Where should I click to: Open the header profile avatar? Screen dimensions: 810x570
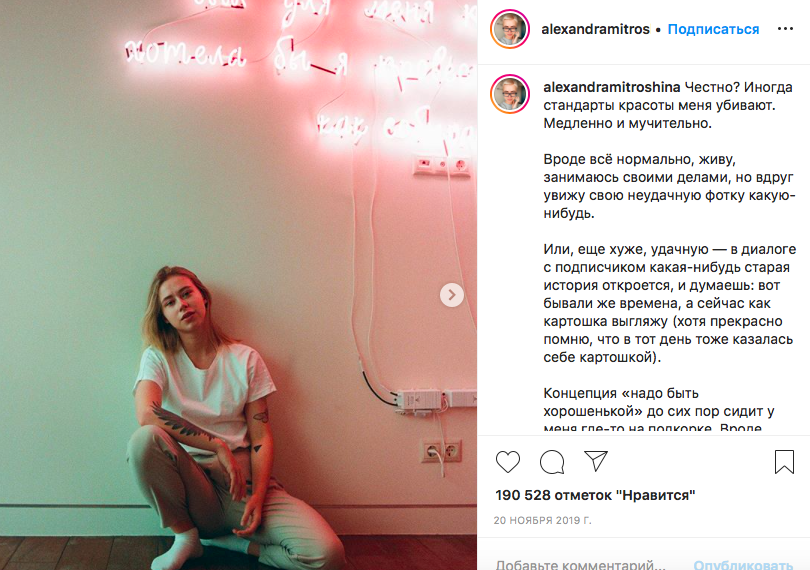click(510, 29)
